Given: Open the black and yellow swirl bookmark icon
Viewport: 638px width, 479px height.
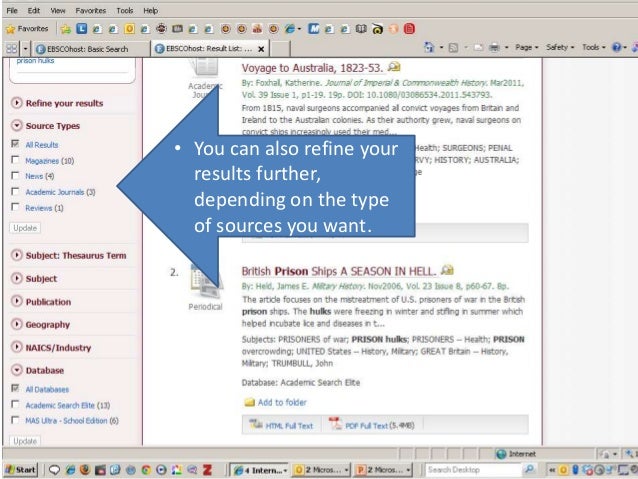Looking at the screenshot, I should click(x=378, y=29).
